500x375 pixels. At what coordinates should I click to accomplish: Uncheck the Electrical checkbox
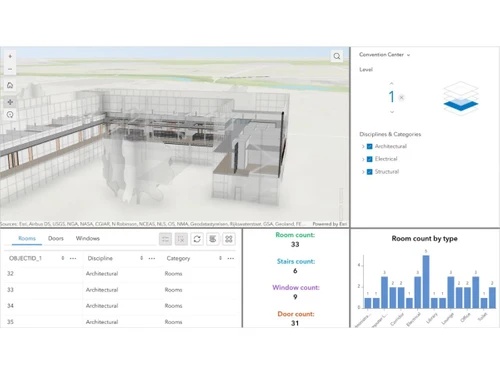(369, 159)
